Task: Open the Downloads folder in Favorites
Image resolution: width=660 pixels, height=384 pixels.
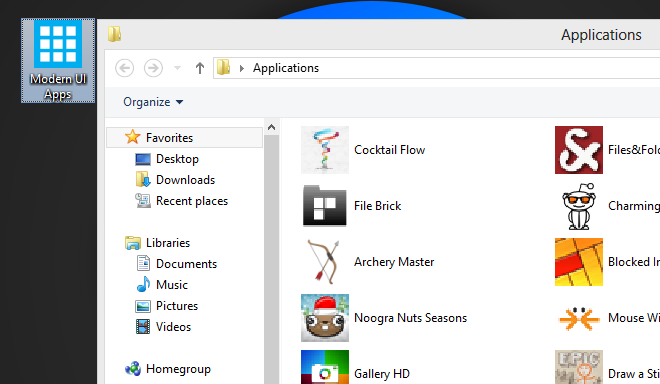Action: point(176,180)
